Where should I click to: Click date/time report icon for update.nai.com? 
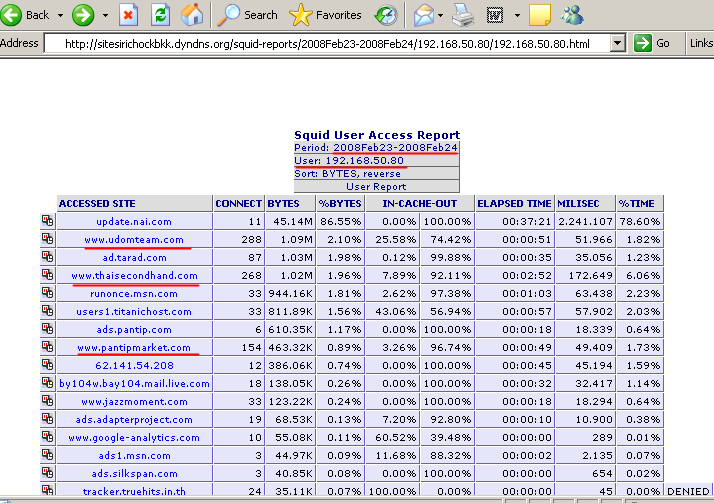[x=48, y=221]
